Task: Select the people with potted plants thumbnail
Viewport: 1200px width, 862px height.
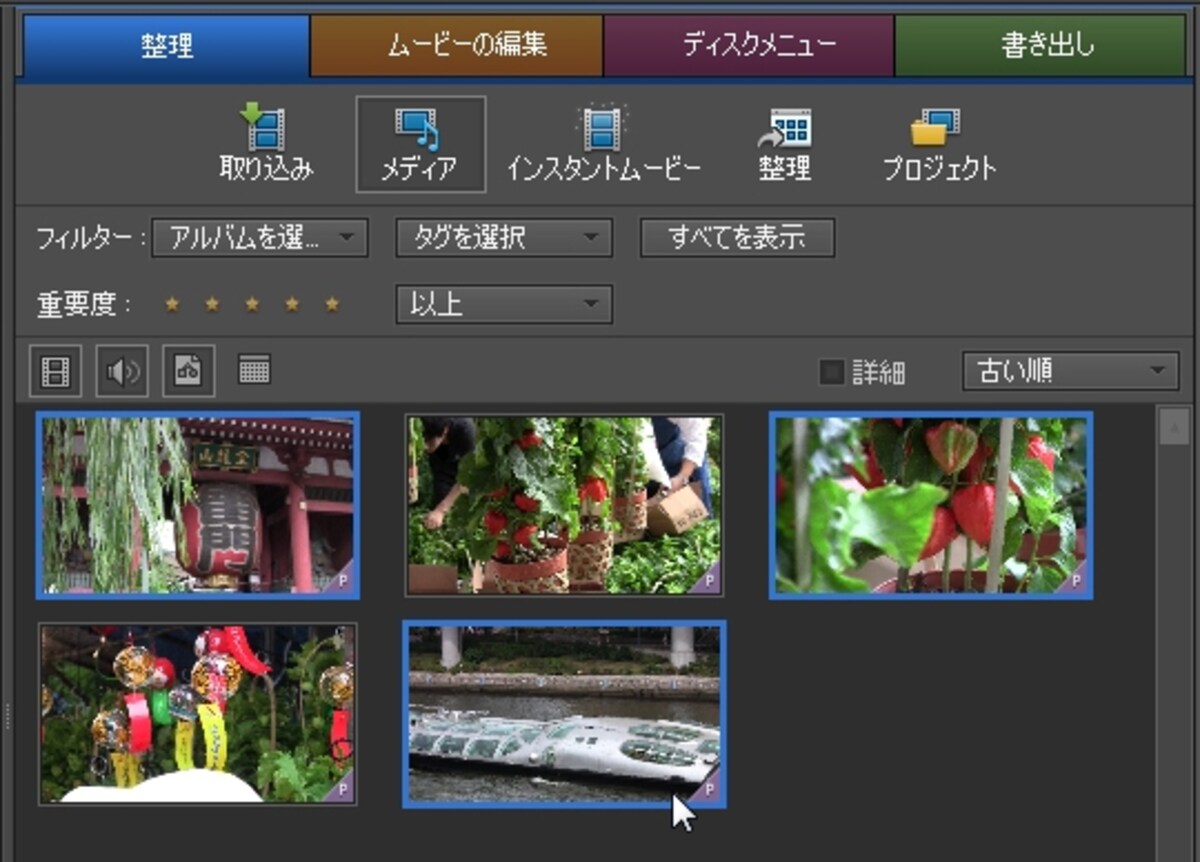Action: [564, 506]
